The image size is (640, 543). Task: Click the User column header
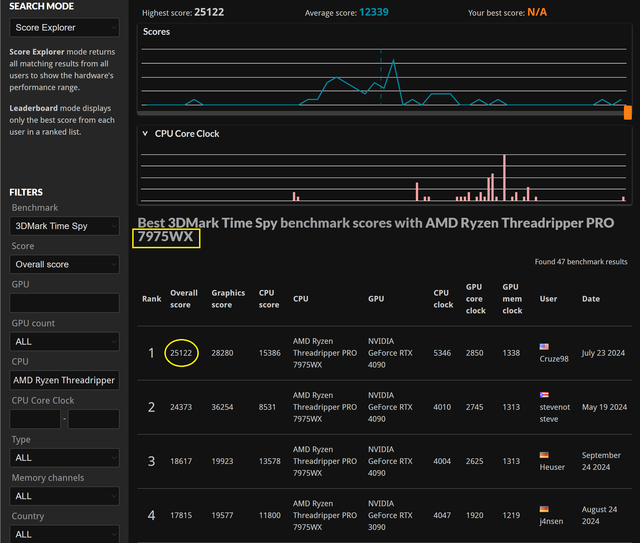548,299
